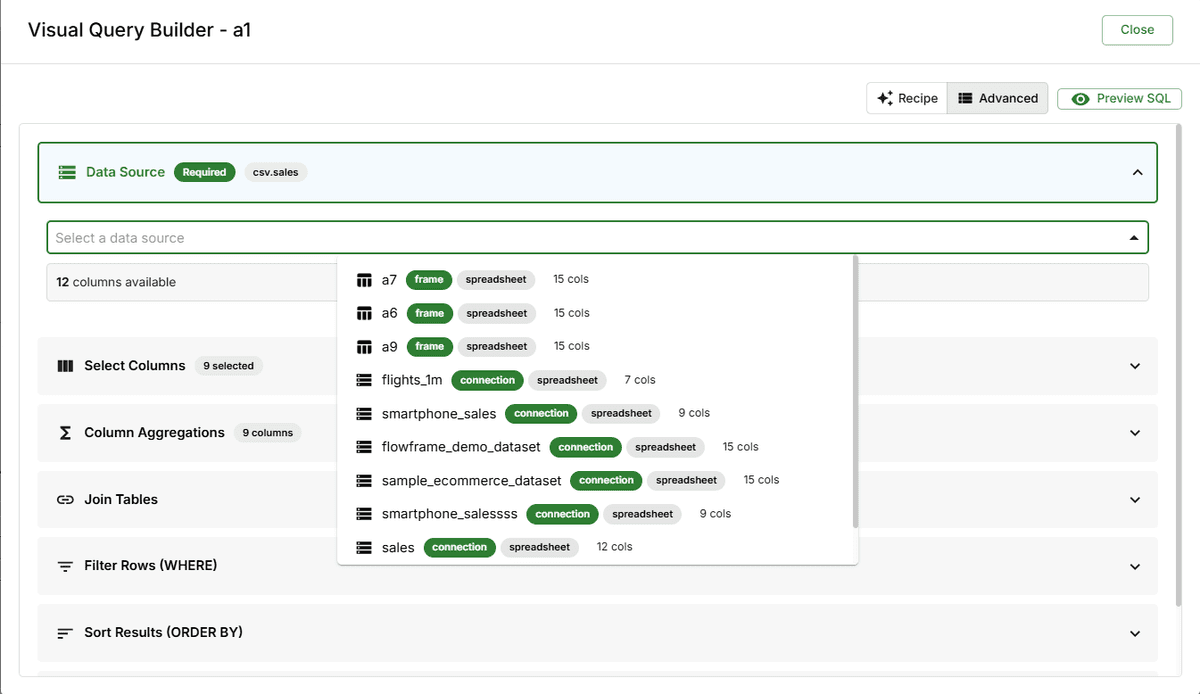Click the sort icon beside Sort Results

point(64,632)
